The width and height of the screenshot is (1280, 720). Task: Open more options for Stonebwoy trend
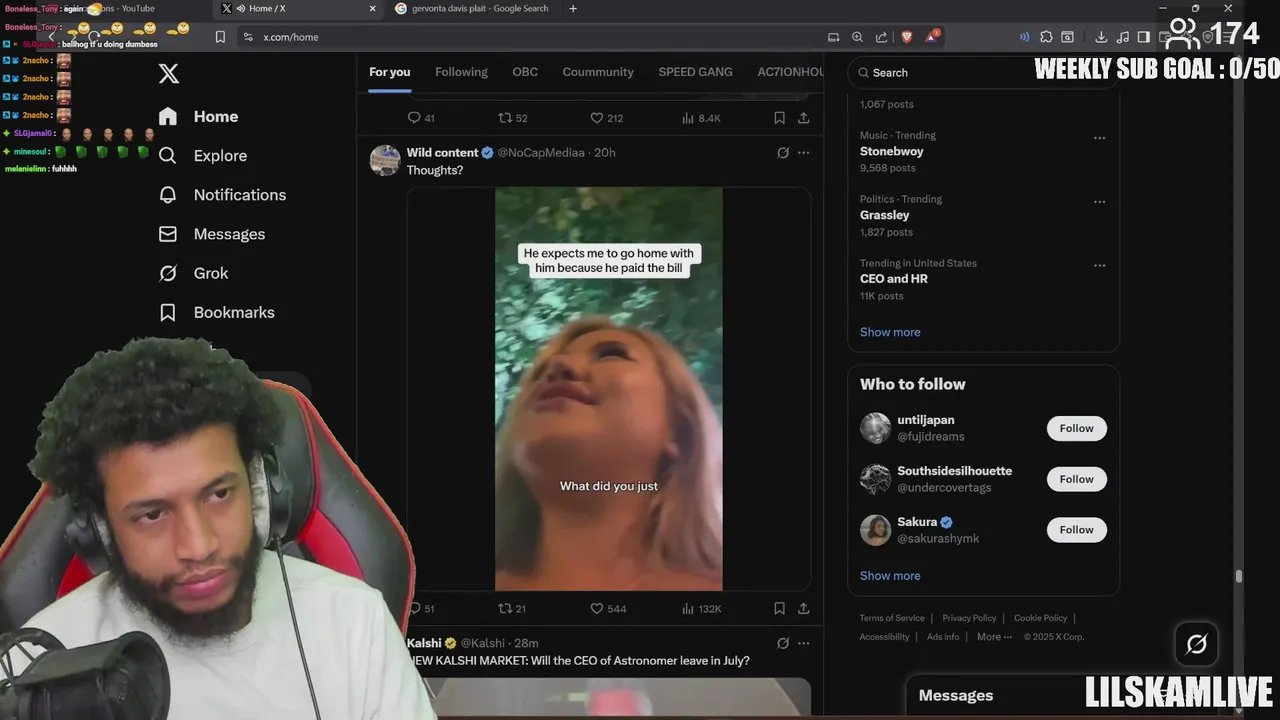point(1099,138)
